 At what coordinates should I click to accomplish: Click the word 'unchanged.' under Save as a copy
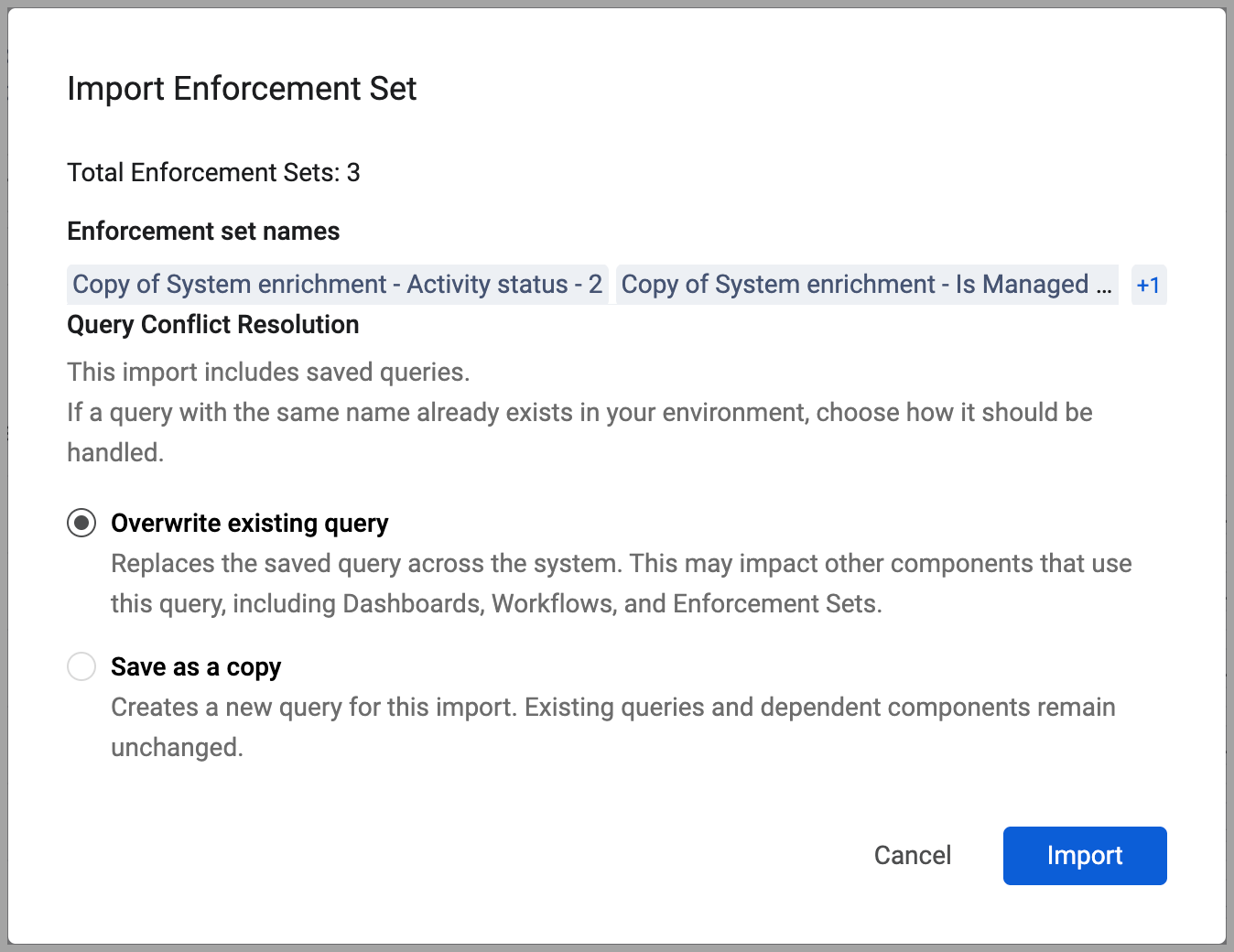point(177,748)
